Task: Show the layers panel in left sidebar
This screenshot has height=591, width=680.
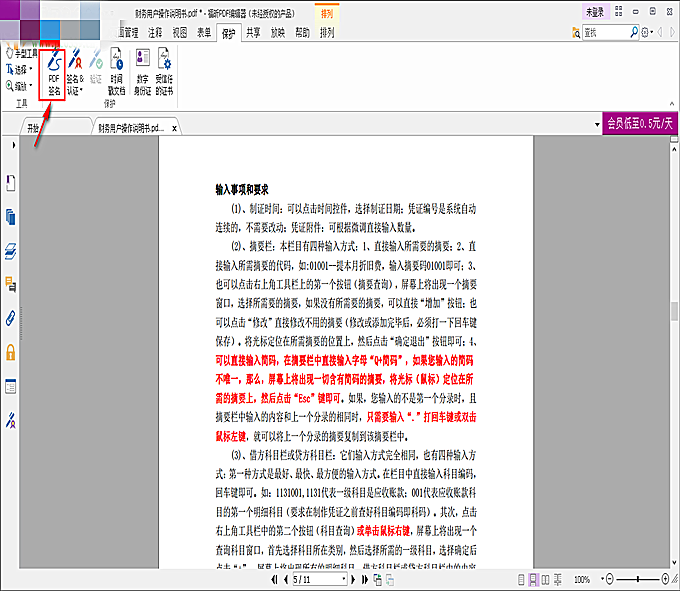Action: [x=11, y=251]
